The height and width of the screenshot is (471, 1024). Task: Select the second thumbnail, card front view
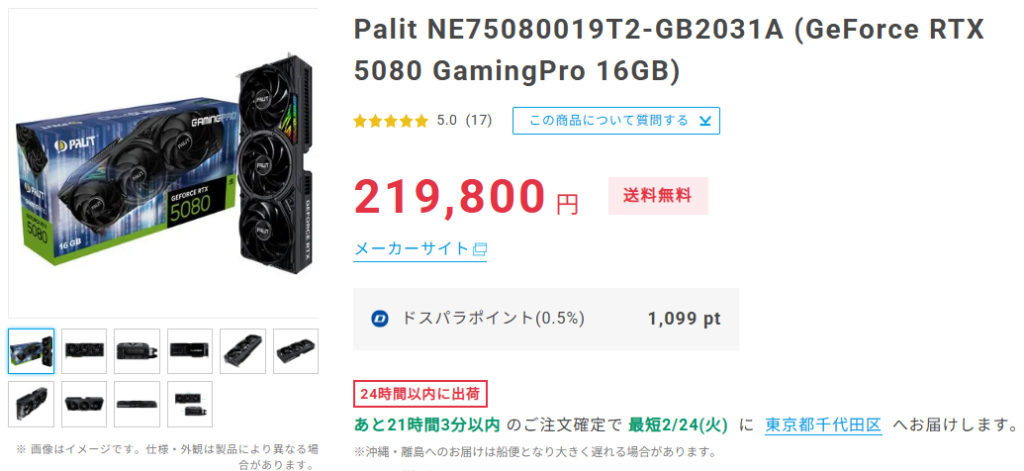[x=84, y=351]
